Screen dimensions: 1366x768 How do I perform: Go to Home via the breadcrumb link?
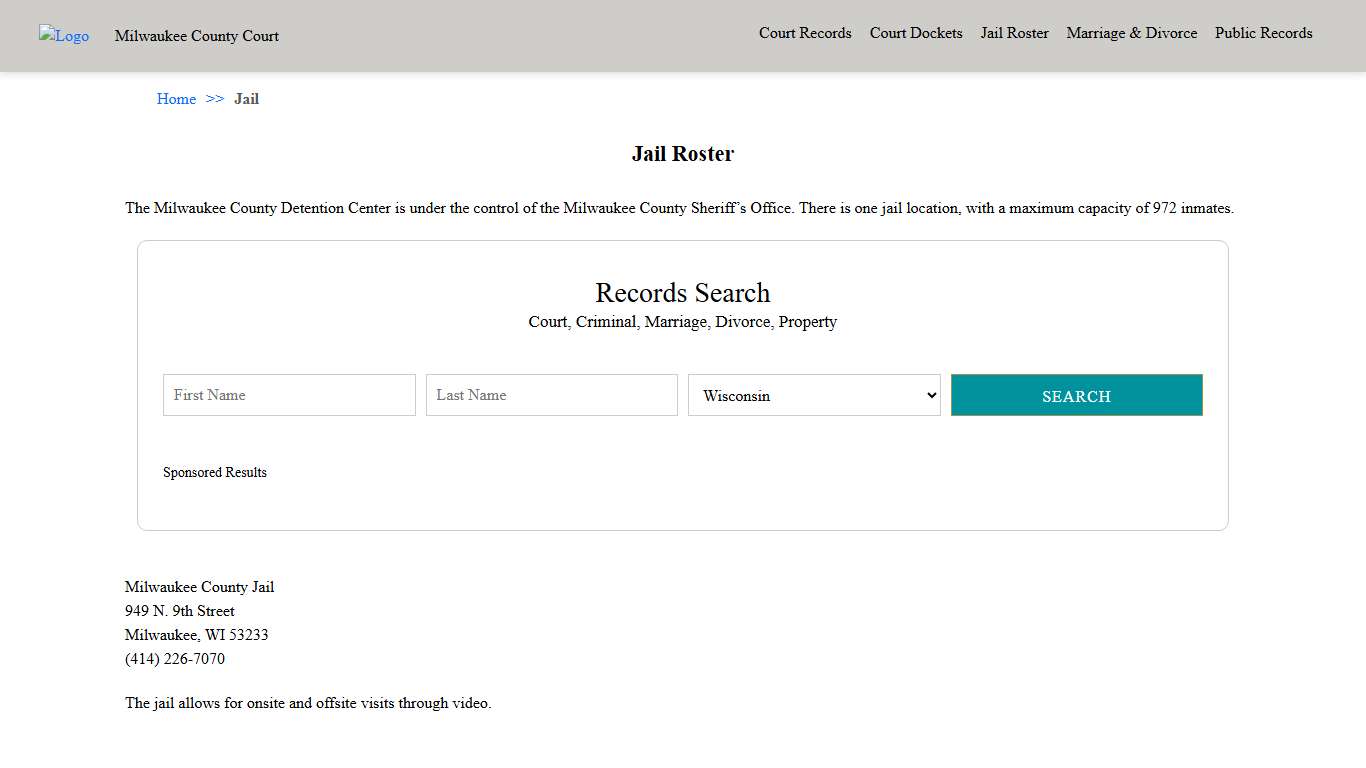pos(176,99)
